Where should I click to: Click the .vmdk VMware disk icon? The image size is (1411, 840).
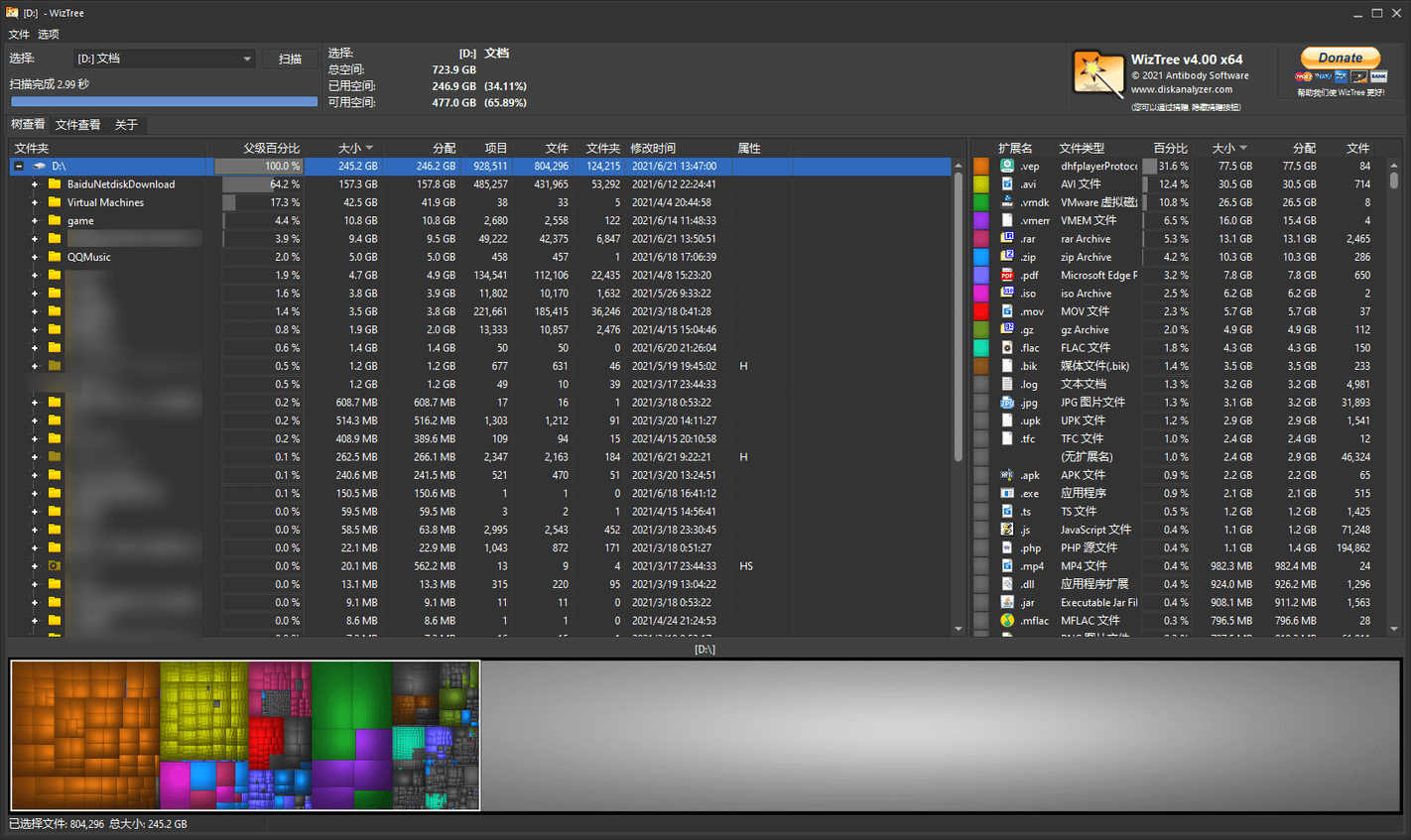pyautogui.click(x=1007, y=202)
